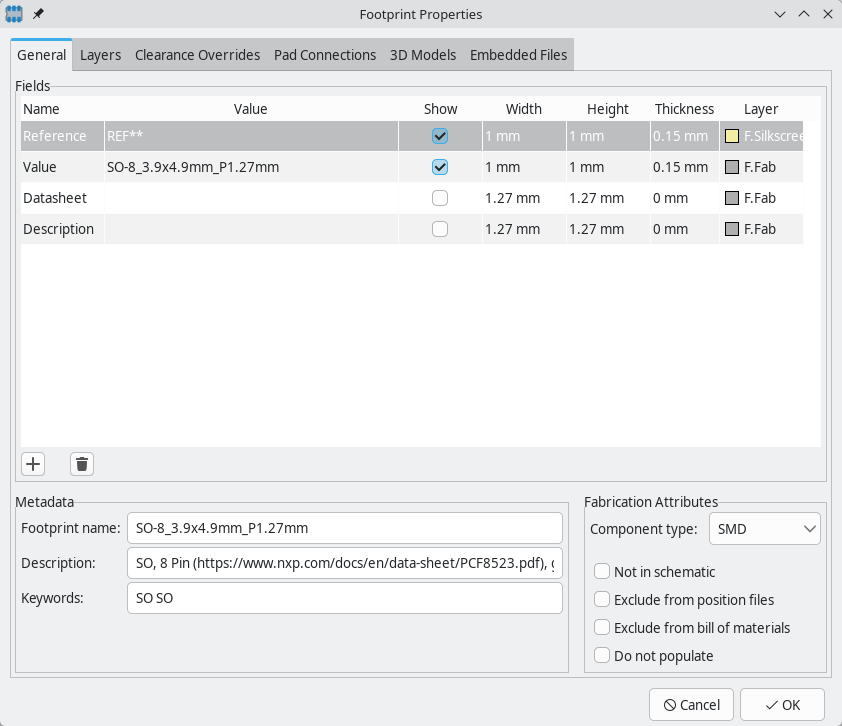The width and height of the screenshot is (842, 726).
Task: Toggle Show for the Value field
Action: click(x=439, y=167)
